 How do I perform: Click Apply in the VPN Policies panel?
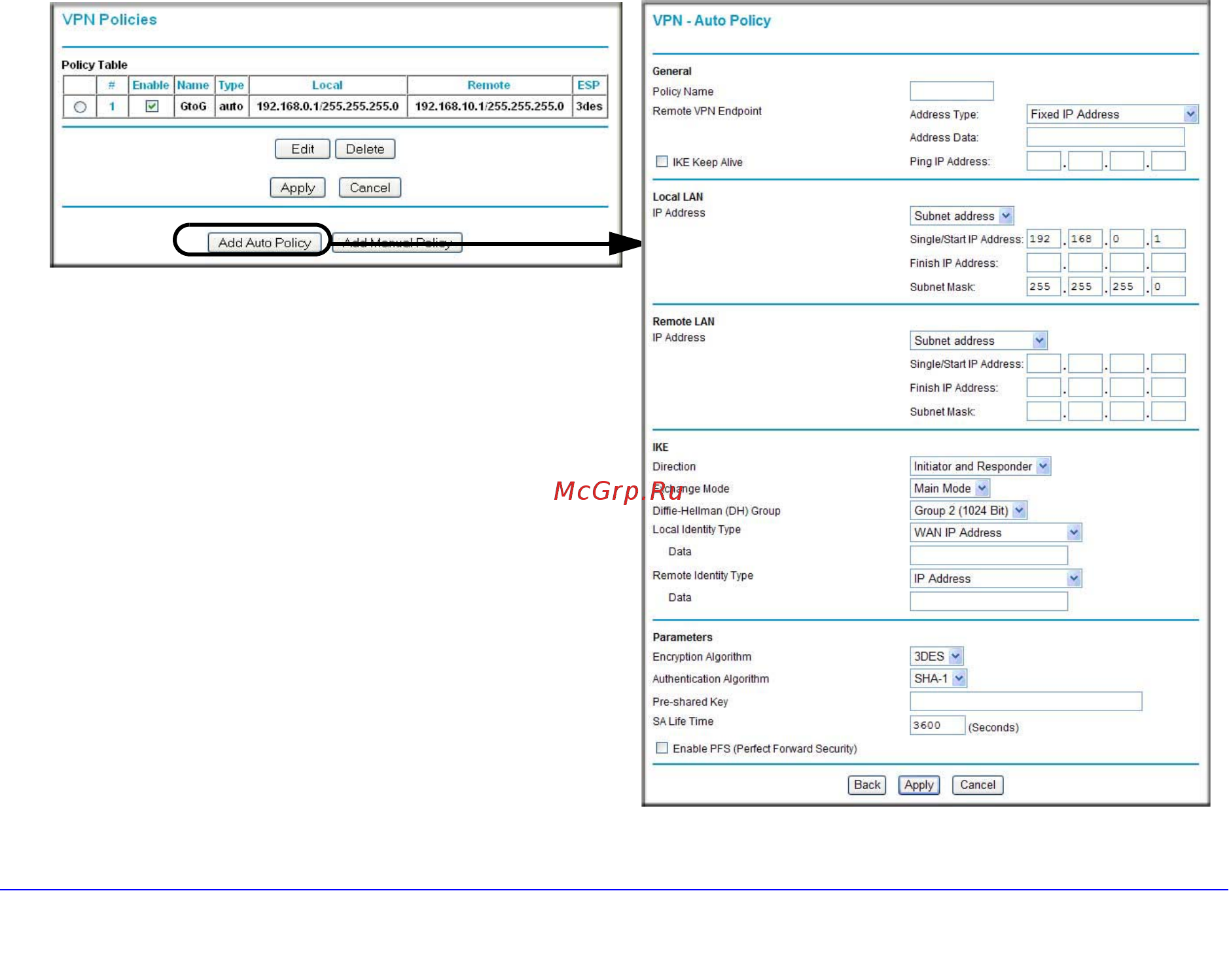pos(298,188)
